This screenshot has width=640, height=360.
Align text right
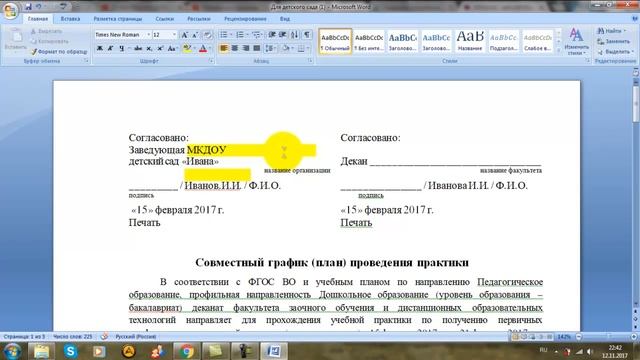(246, 49)
